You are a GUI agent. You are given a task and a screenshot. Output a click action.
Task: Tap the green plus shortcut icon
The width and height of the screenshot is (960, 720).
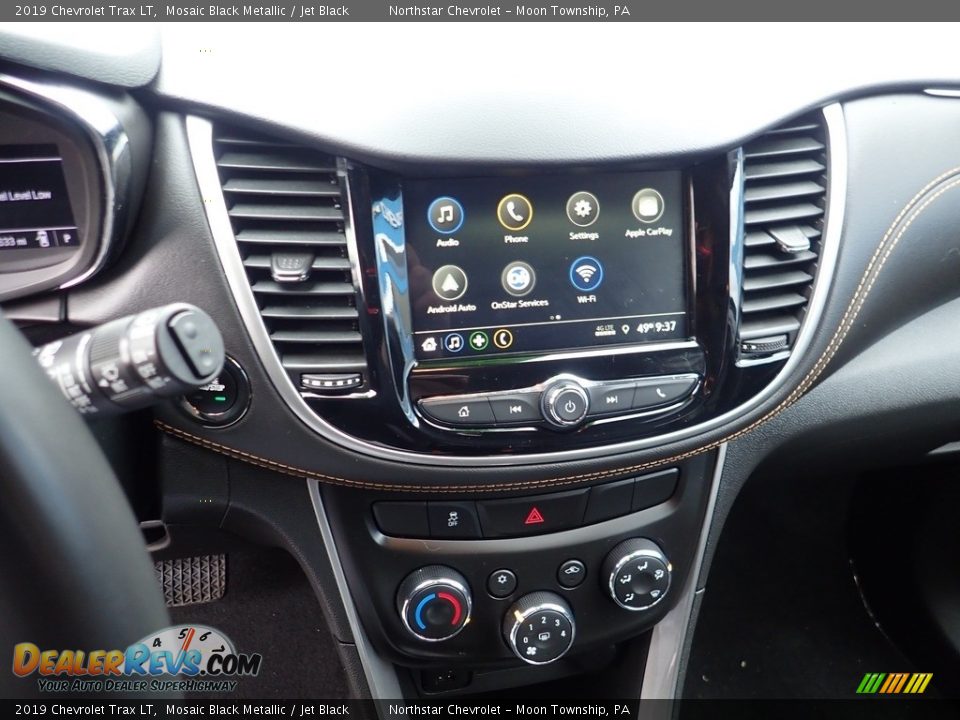tap(478, 340)
